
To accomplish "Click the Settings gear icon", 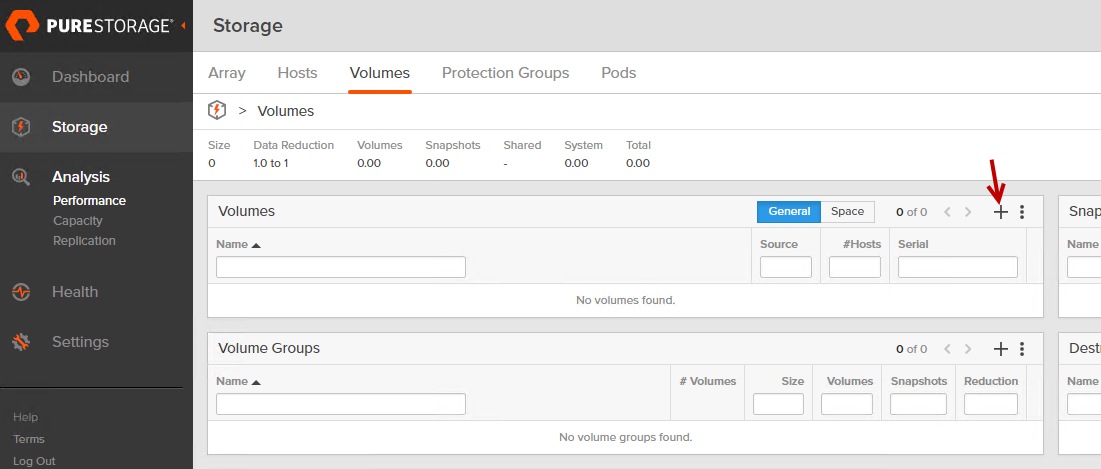I will click(x=21, y=342).
